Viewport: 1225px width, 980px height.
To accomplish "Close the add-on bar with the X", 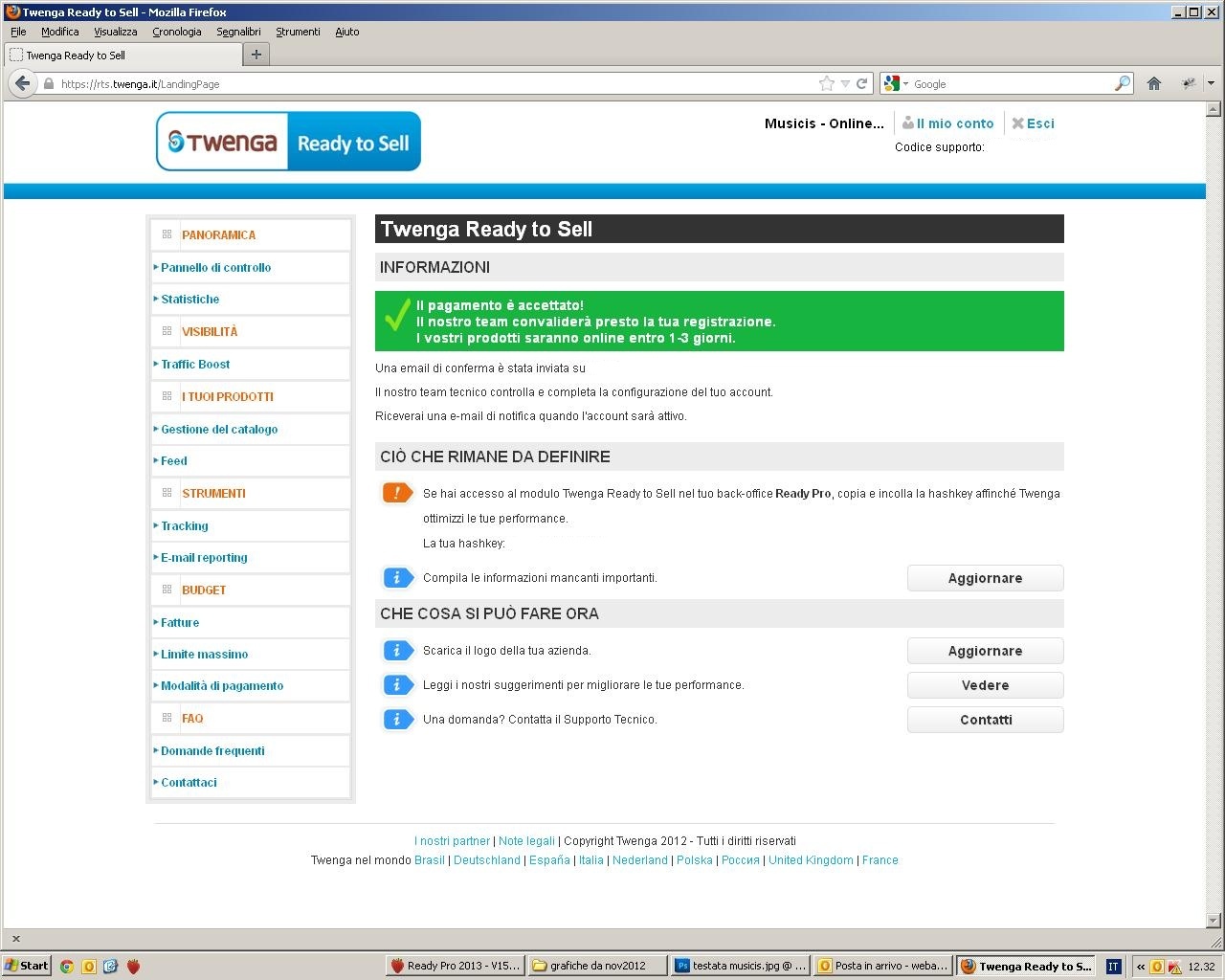I will coord(15,939).
